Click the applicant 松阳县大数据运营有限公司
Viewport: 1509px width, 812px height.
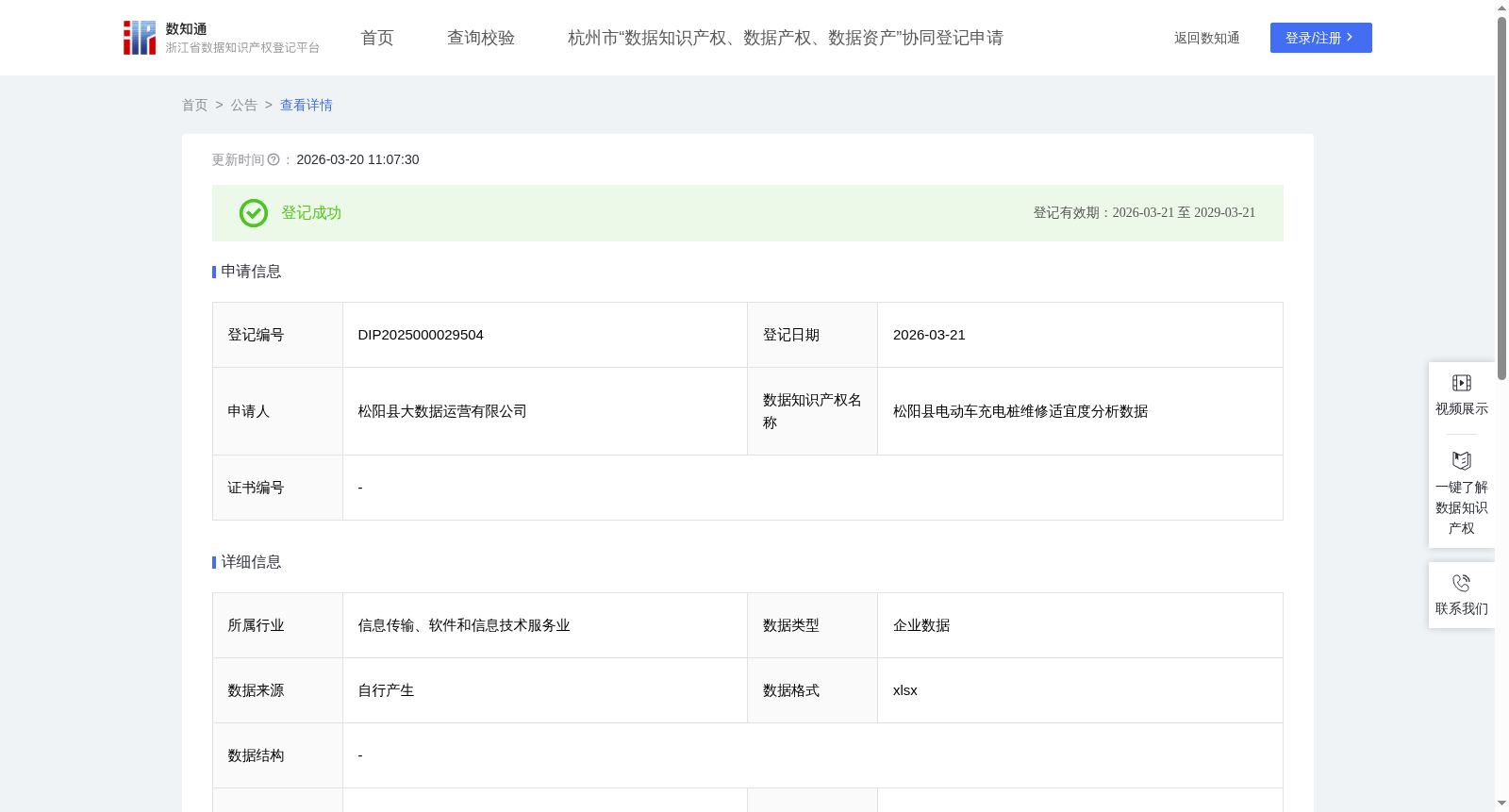point(442,411)
